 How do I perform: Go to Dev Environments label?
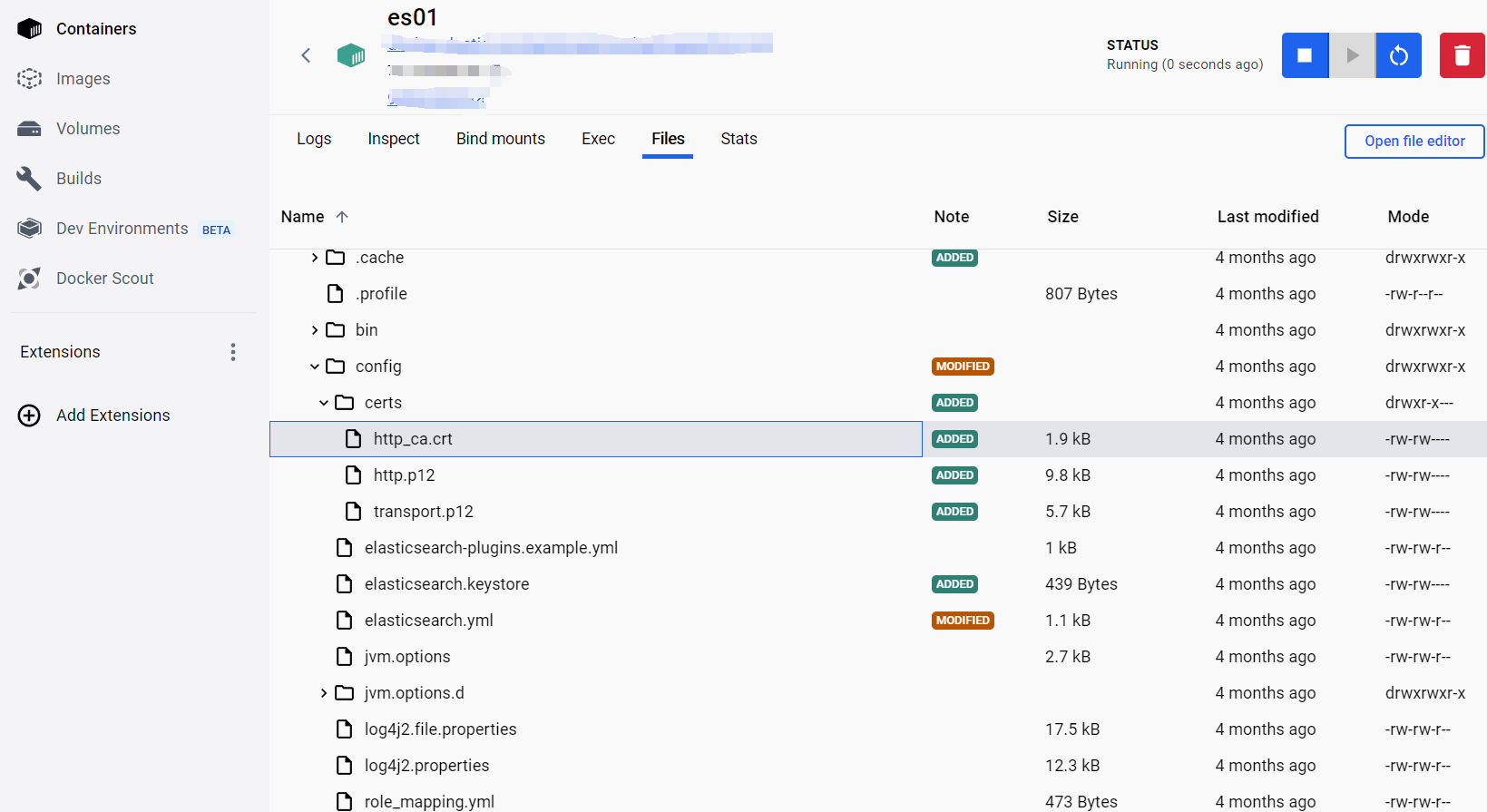tap(122, 229)
